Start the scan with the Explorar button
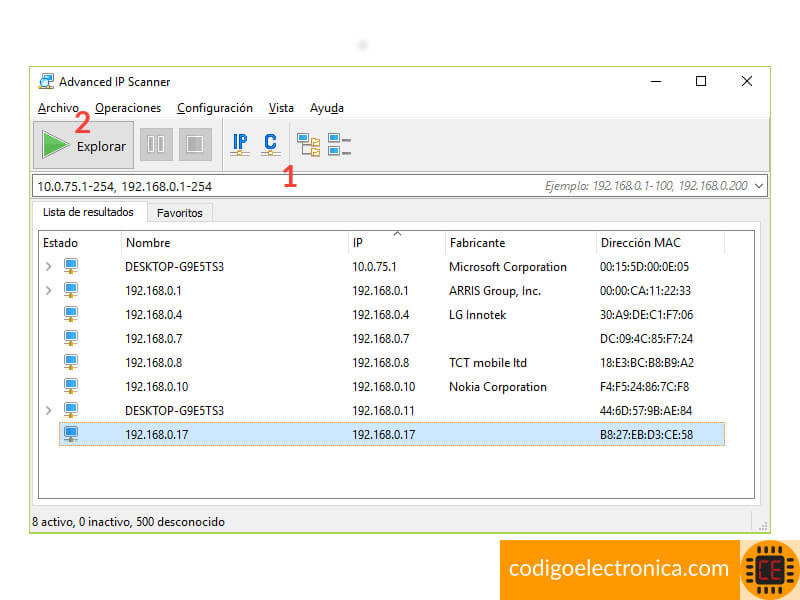 click(x=84, y=145)
